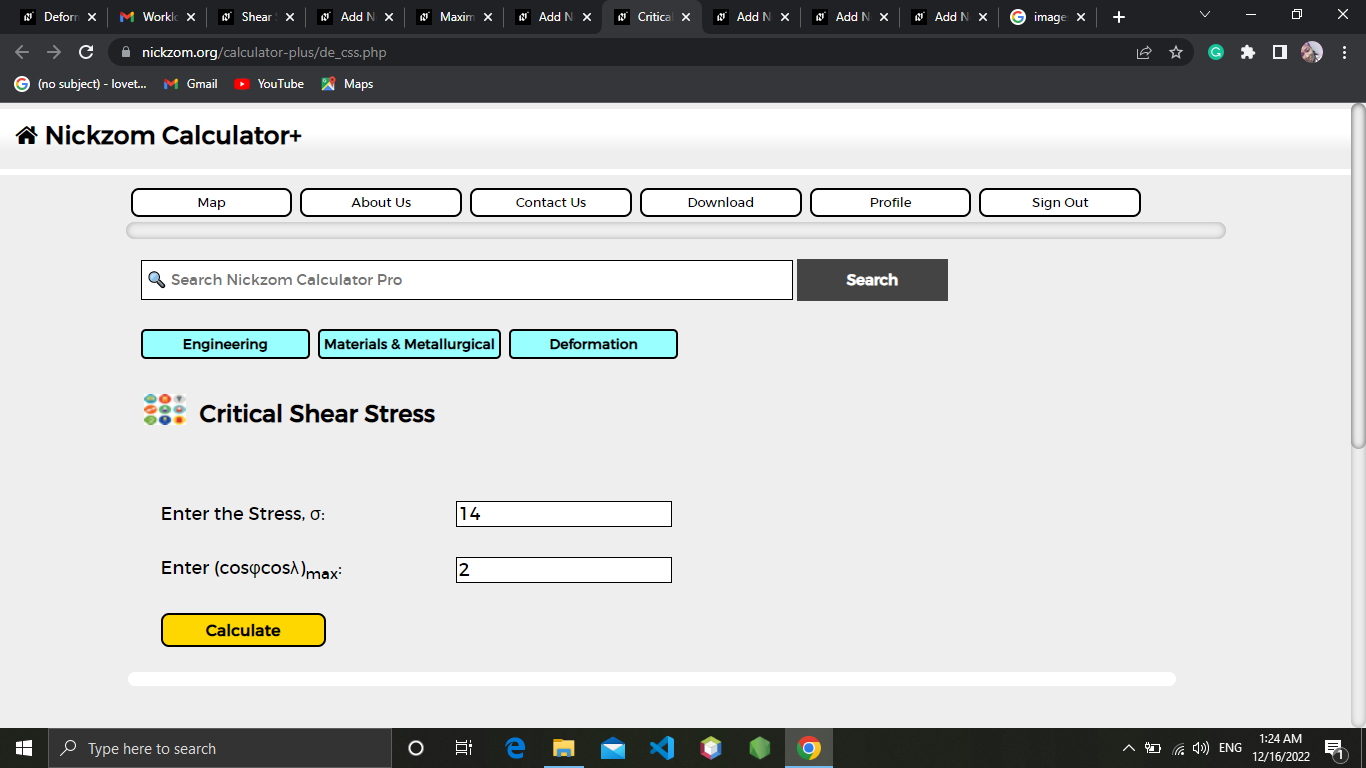
Task: Open ENG language indicator
Action: (1230, 748)
